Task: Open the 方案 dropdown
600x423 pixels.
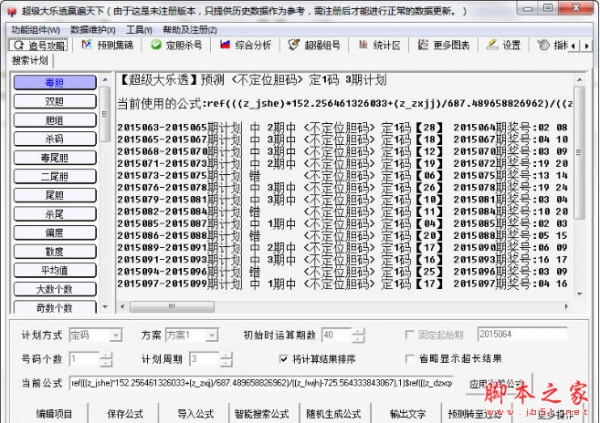Action: point(212,335)
